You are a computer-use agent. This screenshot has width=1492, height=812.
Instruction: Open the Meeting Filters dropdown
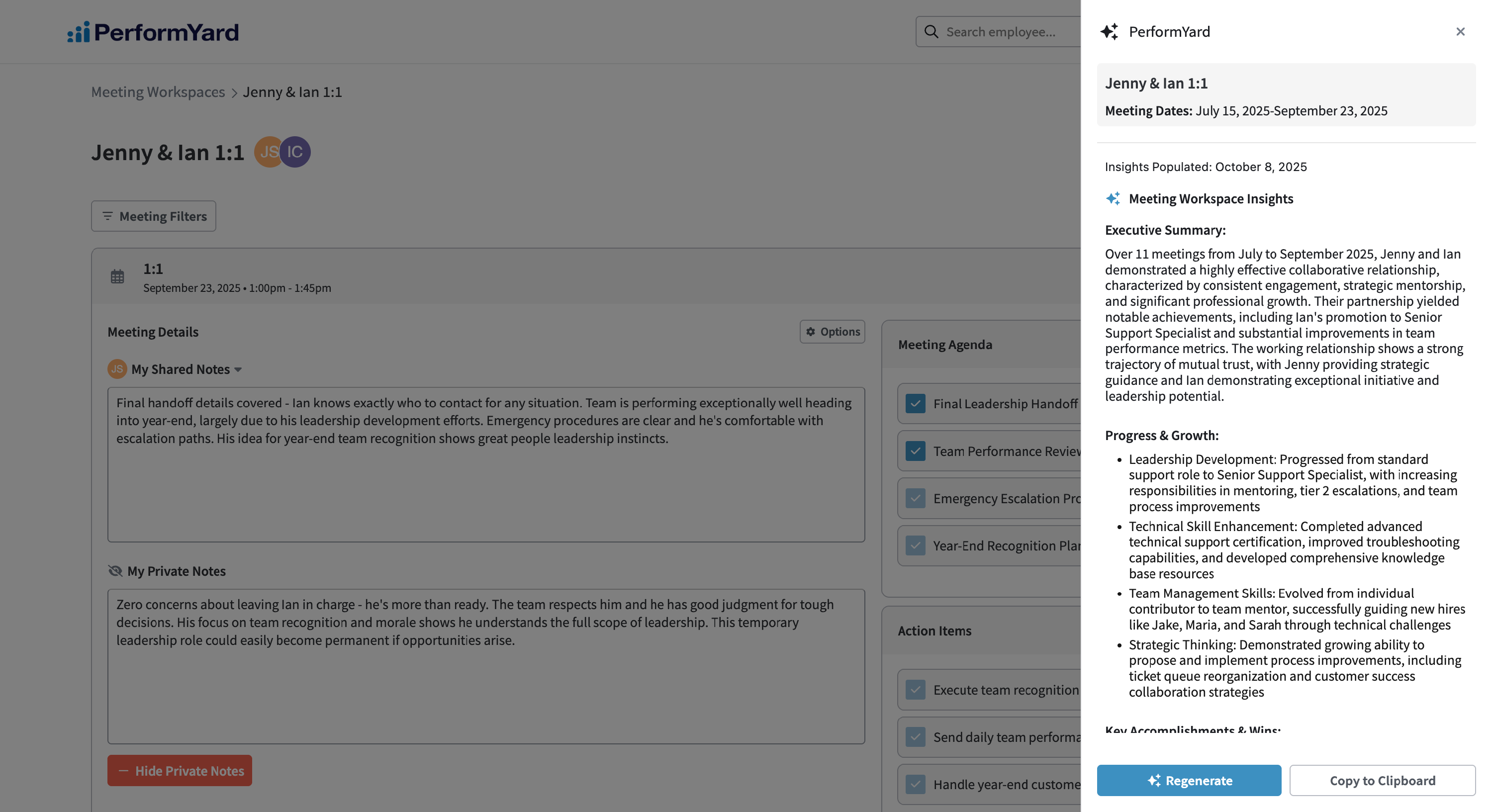pos(154,216)
